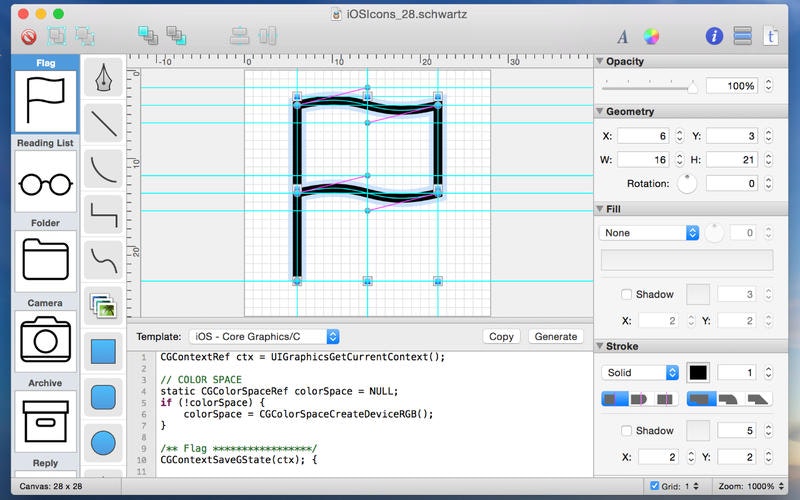800x500 pixels.
Task: Click the Geometry Y field showing 3
Action: click(x=732, y=136)
